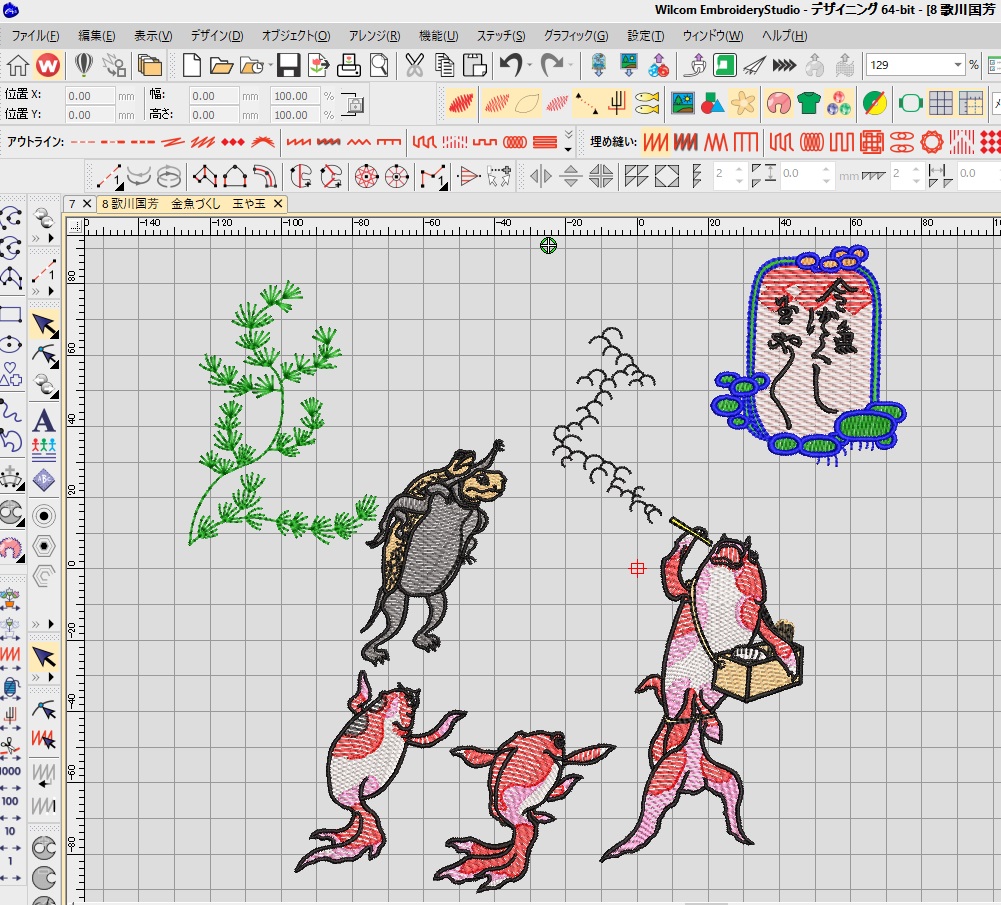Image resolution: width=1001 pixels, height=905 pixels.
Task: Select the Lettering A tool
Action: [43, 421]
